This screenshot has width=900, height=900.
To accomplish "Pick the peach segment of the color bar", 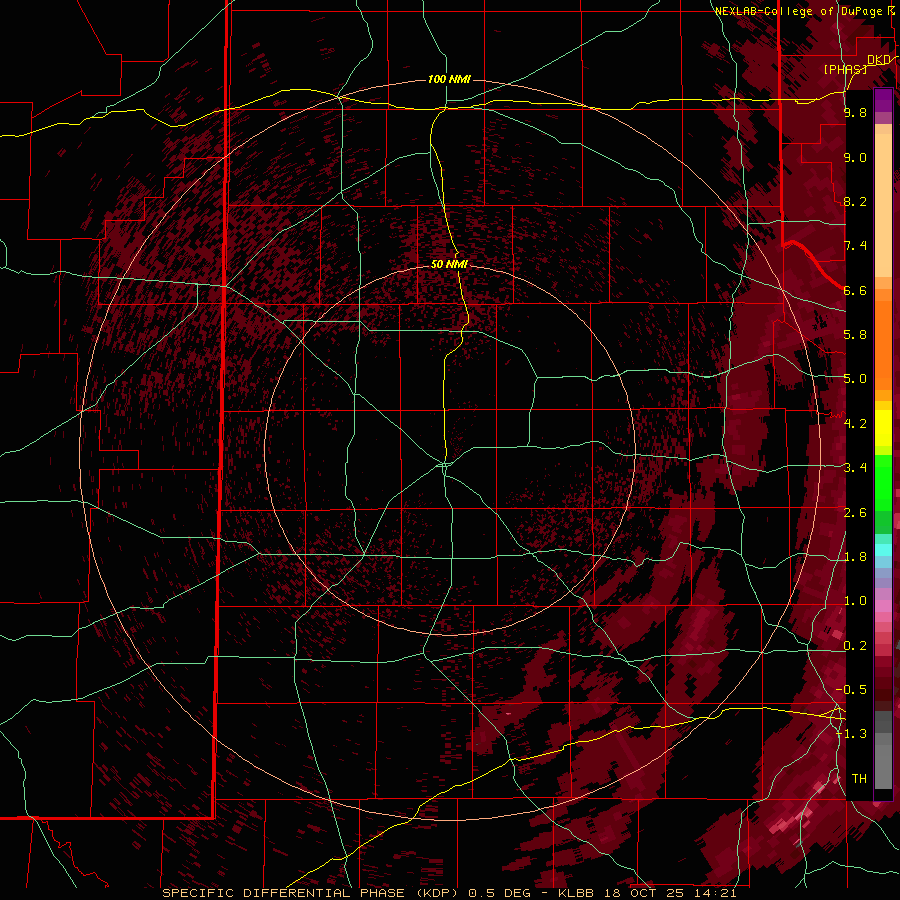I will (883, 204).
